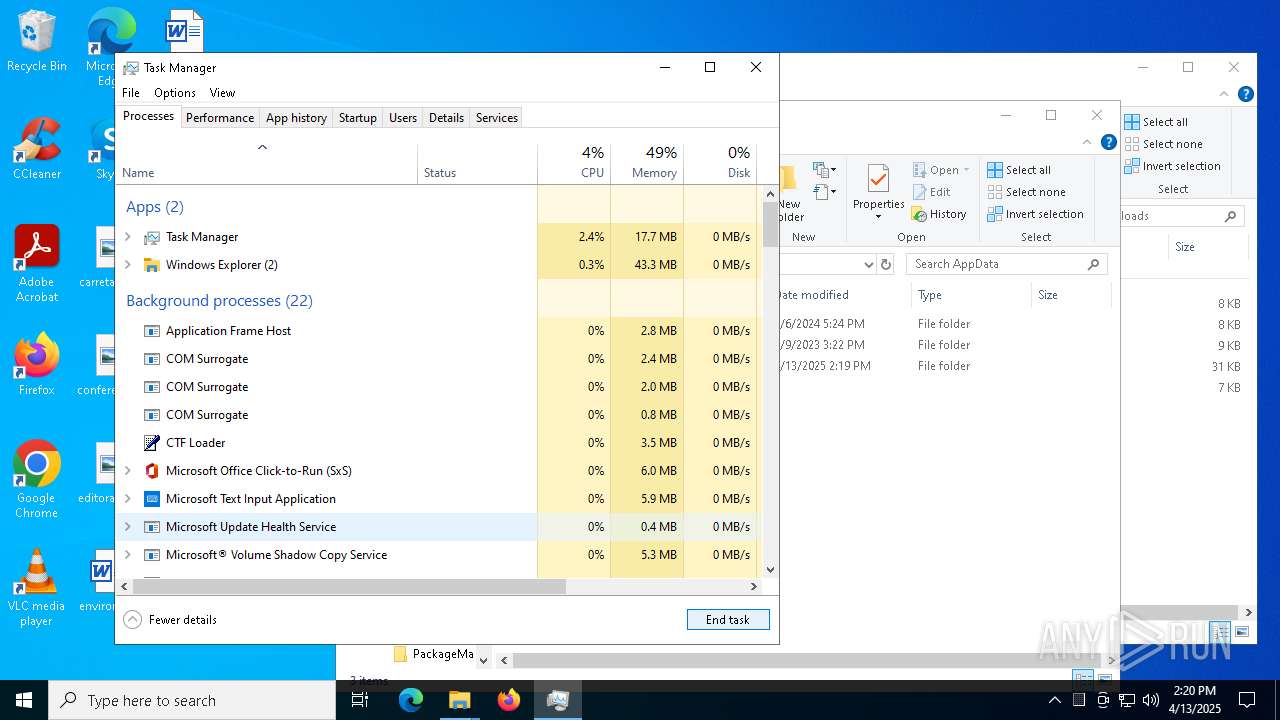Click the search magnifier in Search AppData
This screenshot has height=720, width=1280.
(1094, 264)
